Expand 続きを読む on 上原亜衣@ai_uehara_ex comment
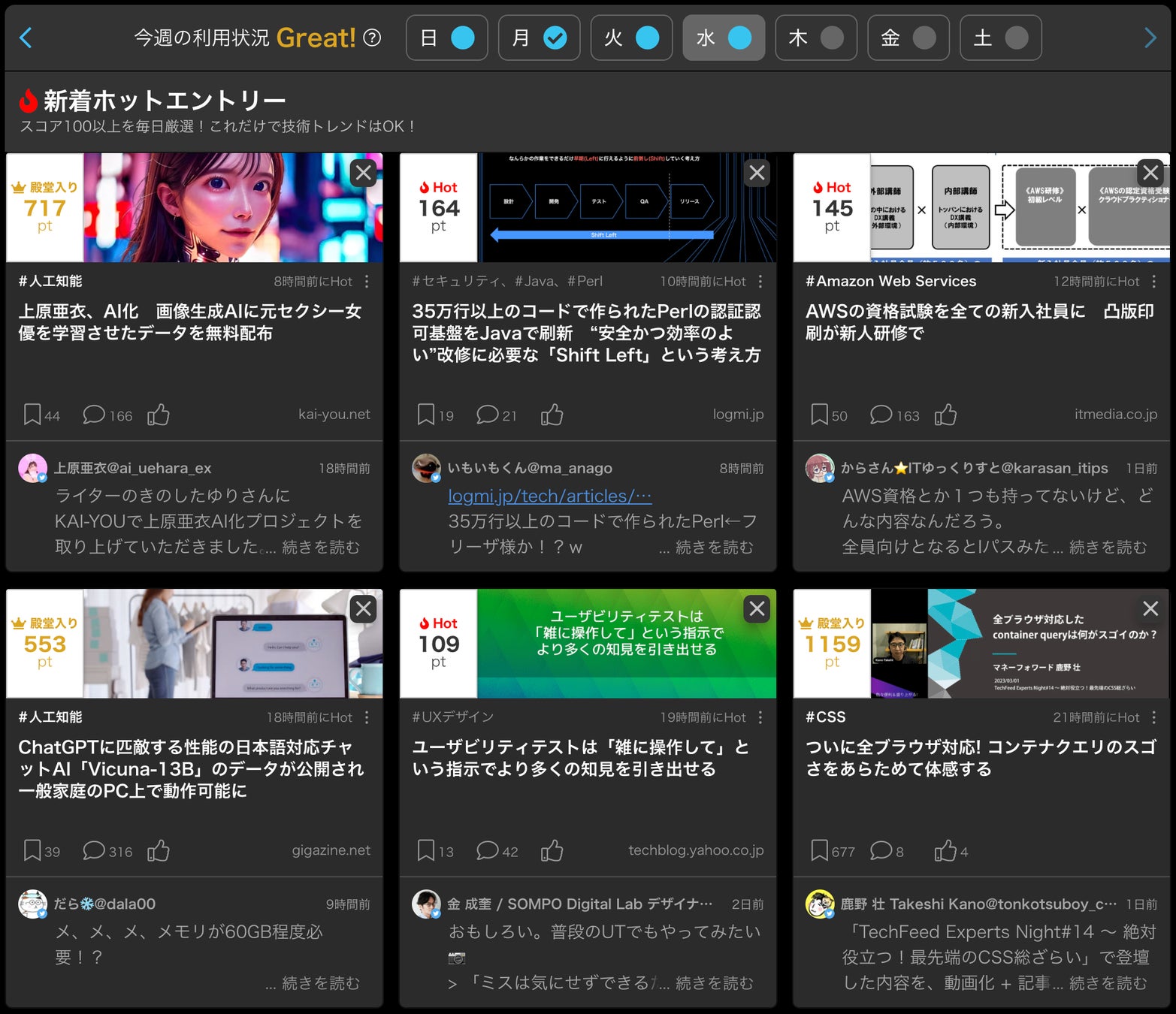This screenshot has width=1176, height=1014. click(321, 548)
